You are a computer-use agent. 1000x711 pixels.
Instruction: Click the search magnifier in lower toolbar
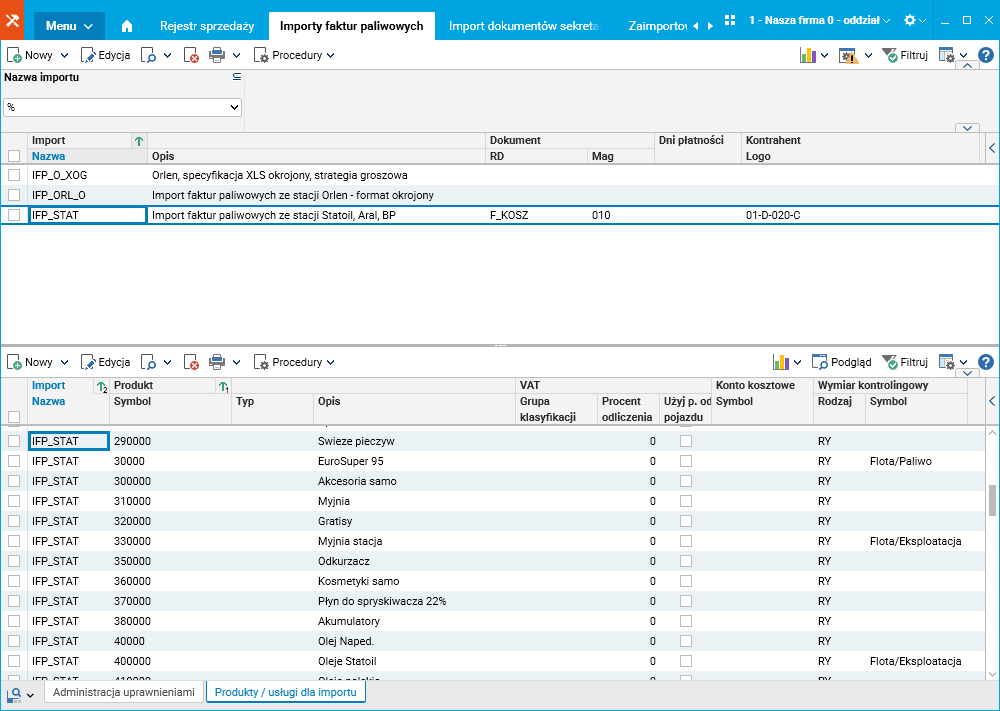coord(148,362)
